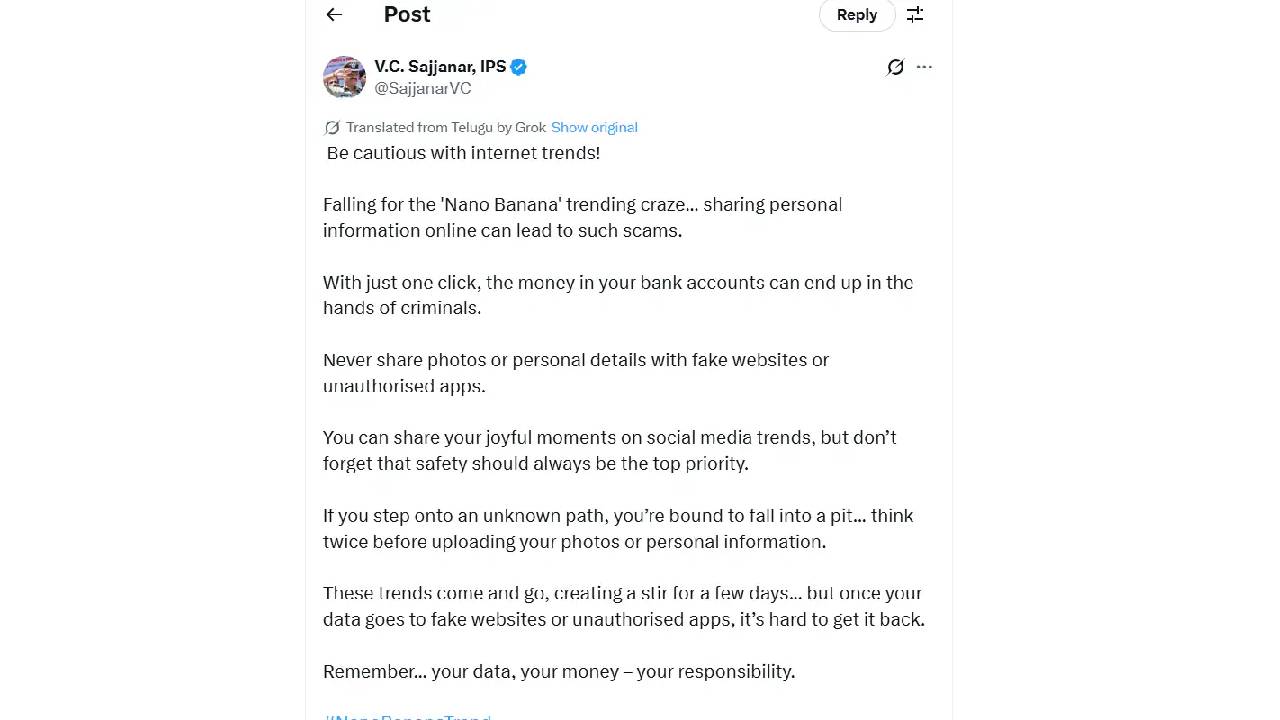This screenshot has height=720, width=1280.
Task: Click the blue verified badge
Action: point(518,67)
